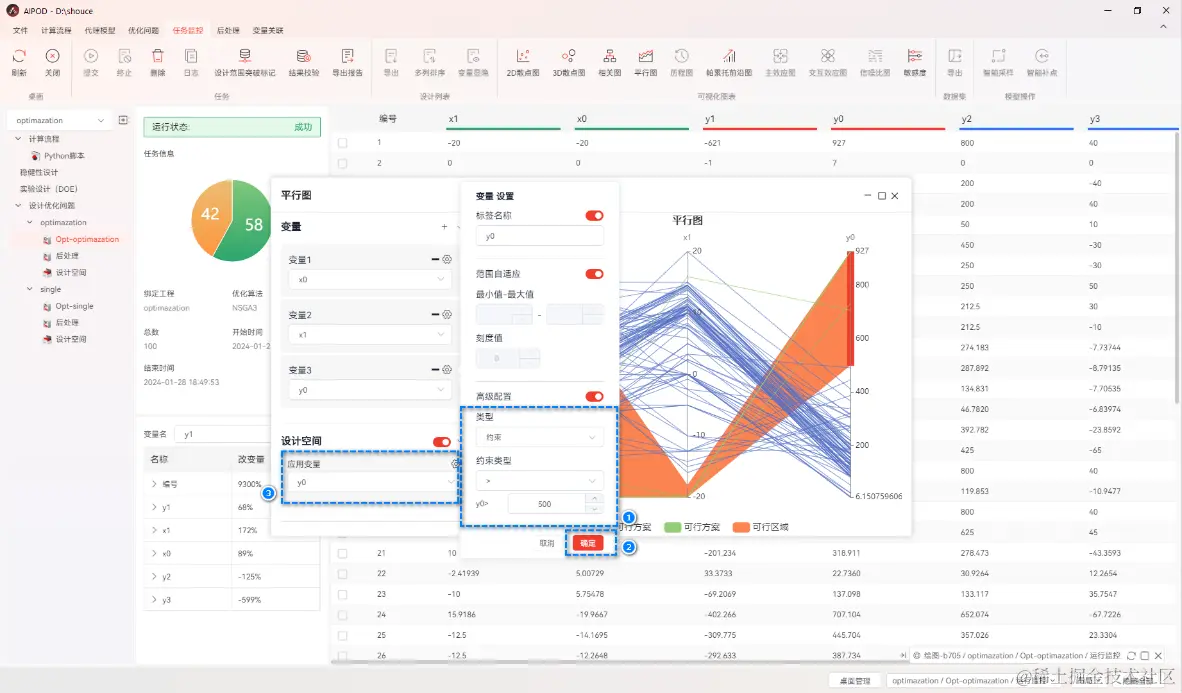Check the checkbox for table row 22

[343, 574]
